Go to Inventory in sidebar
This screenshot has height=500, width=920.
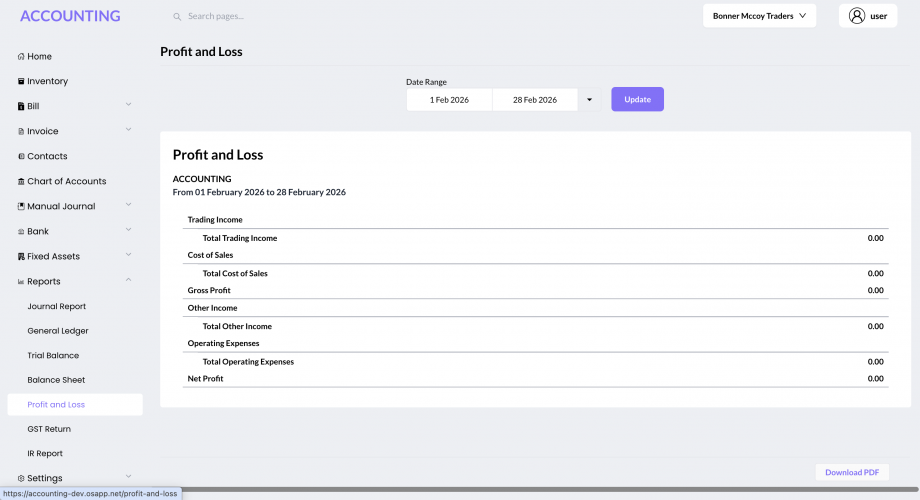point(48,82)
